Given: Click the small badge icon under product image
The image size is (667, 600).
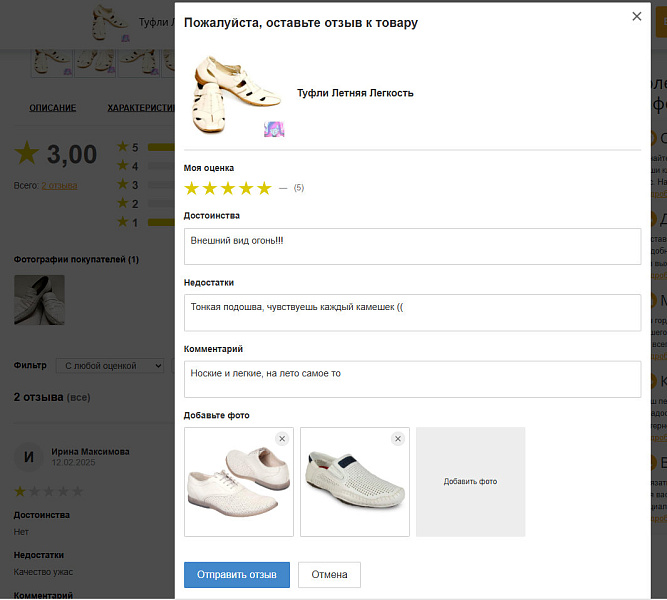Looking at the screenshot, I should [x=274, y=129].
